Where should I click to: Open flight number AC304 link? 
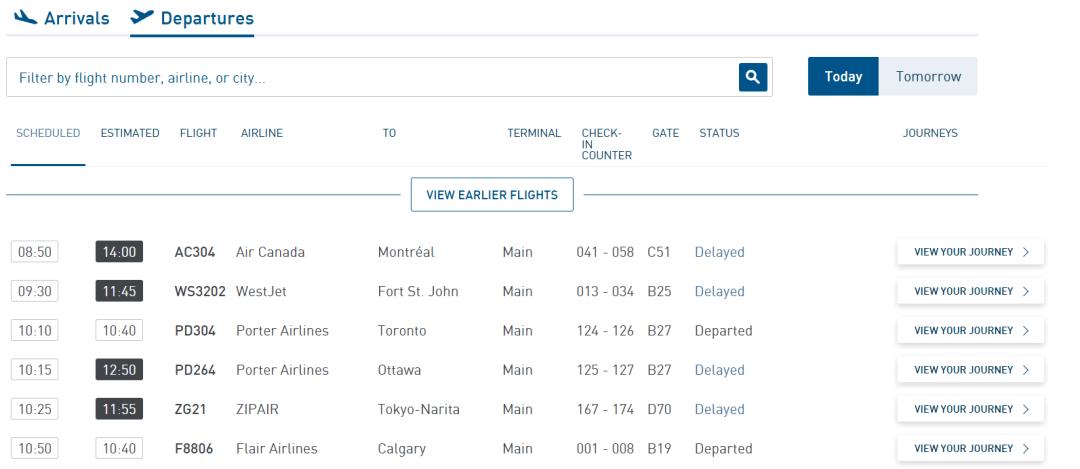click(195, 252)
